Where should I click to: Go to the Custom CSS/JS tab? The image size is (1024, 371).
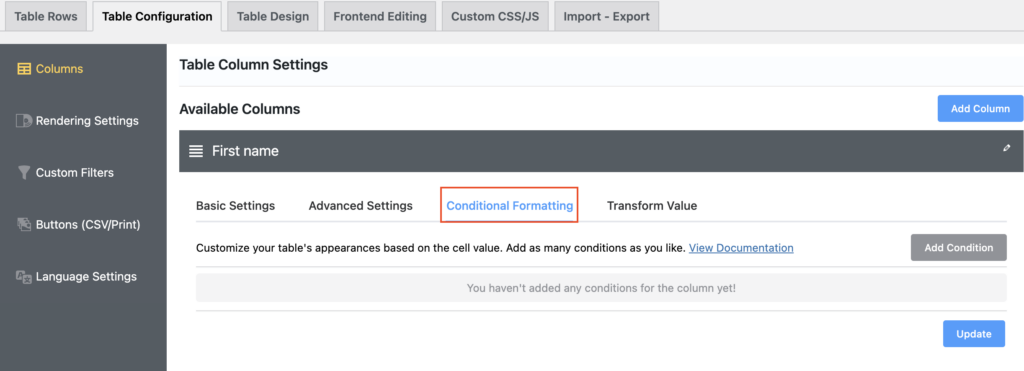[x=495, y=16]
